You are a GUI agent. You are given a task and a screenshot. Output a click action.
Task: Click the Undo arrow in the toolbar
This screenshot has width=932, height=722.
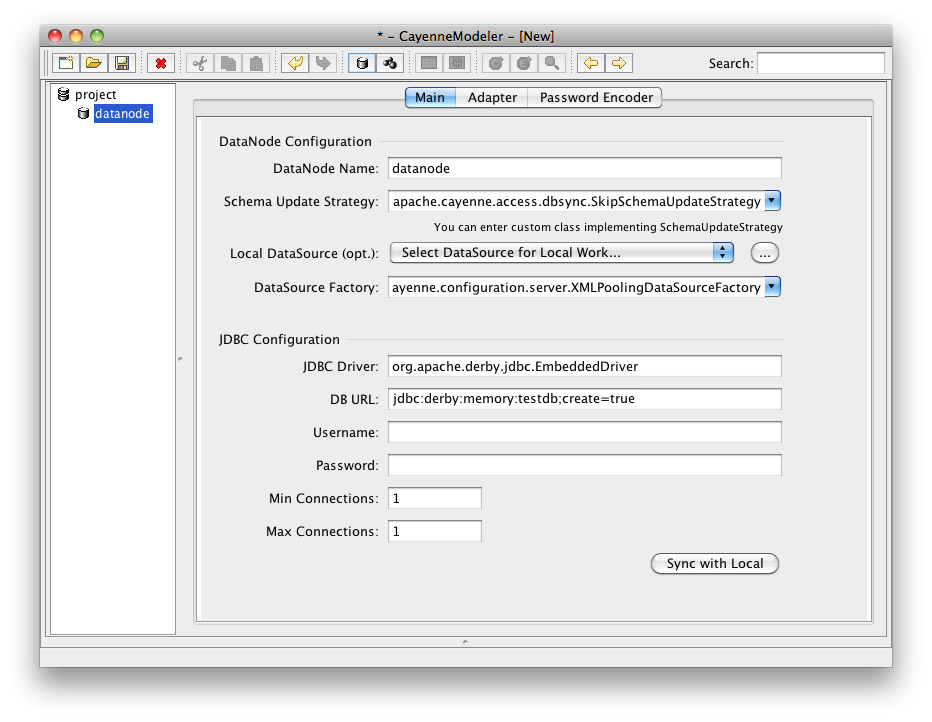[x=295, y=63]
